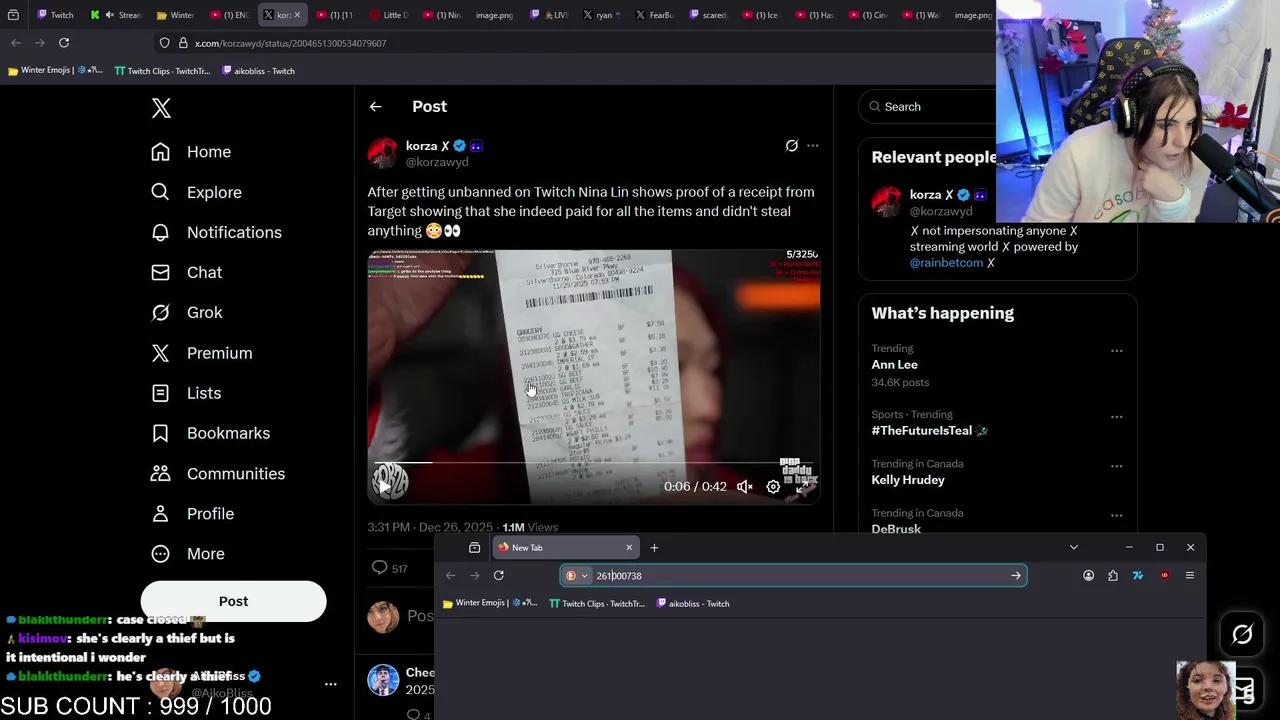Switch to the FearBu browser tab
Viewport: 1280px width, 720px height.
click(x=655, y=15)
